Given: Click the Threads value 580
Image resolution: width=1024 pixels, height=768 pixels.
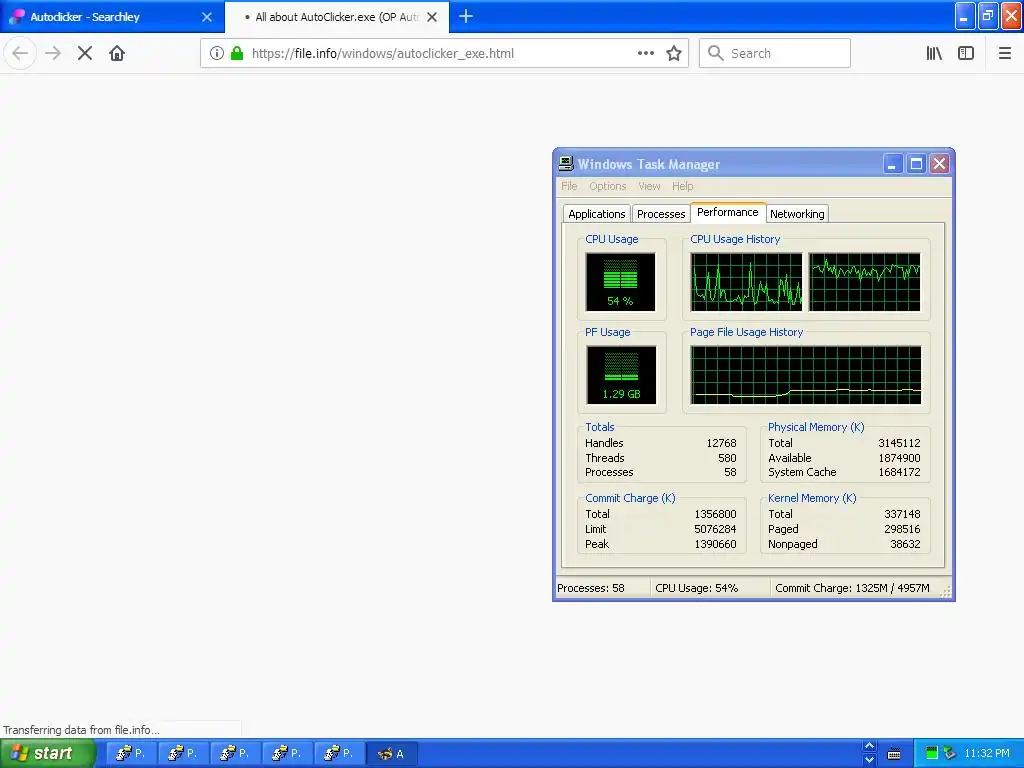Looking at the screenshot, I should (x=727, y=458).
